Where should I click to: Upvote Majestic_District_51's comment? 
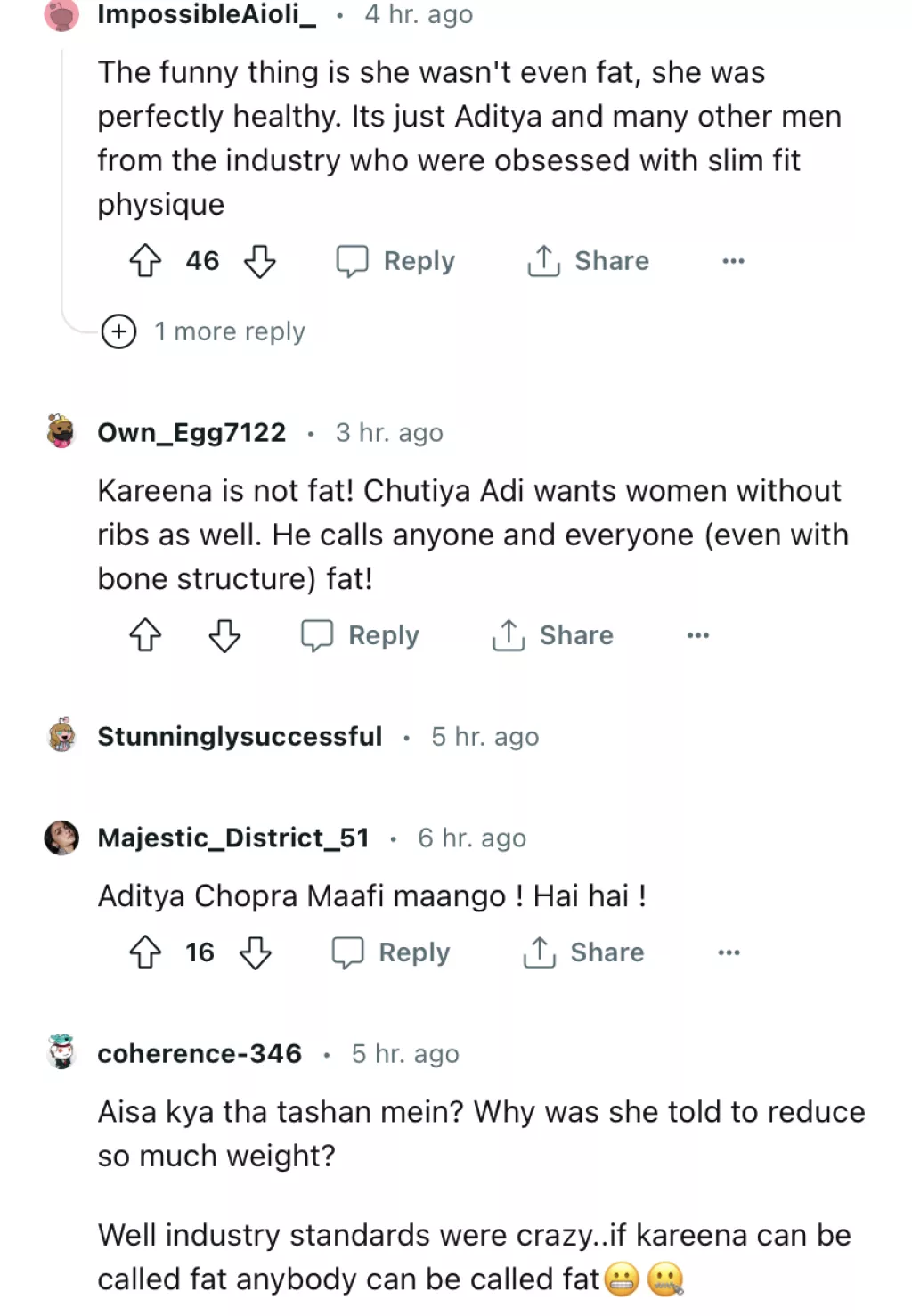coord(146,952)
